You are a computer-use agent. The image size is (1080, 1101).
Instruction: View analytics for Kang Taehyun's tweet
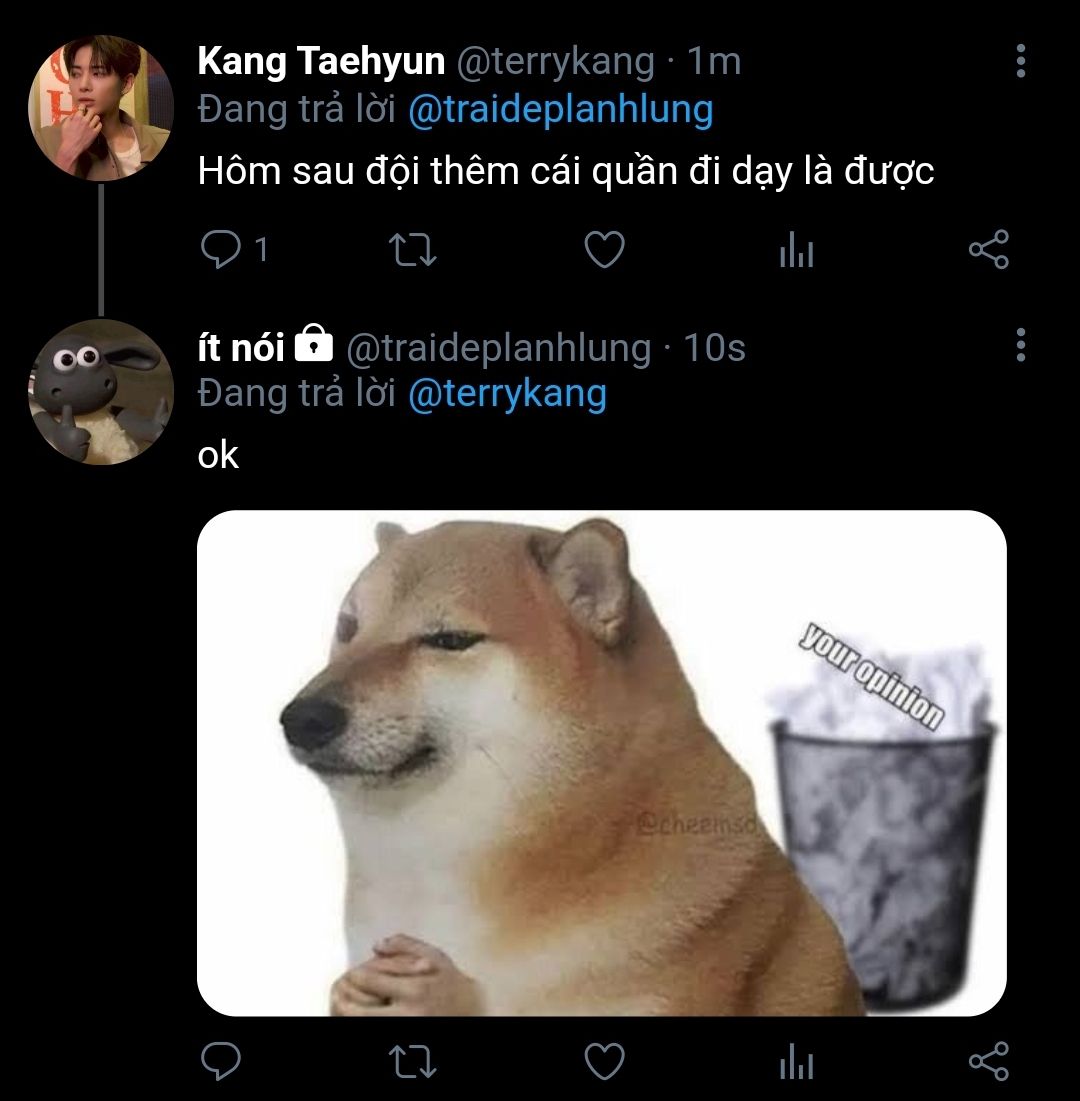click(x=796, y=251)
